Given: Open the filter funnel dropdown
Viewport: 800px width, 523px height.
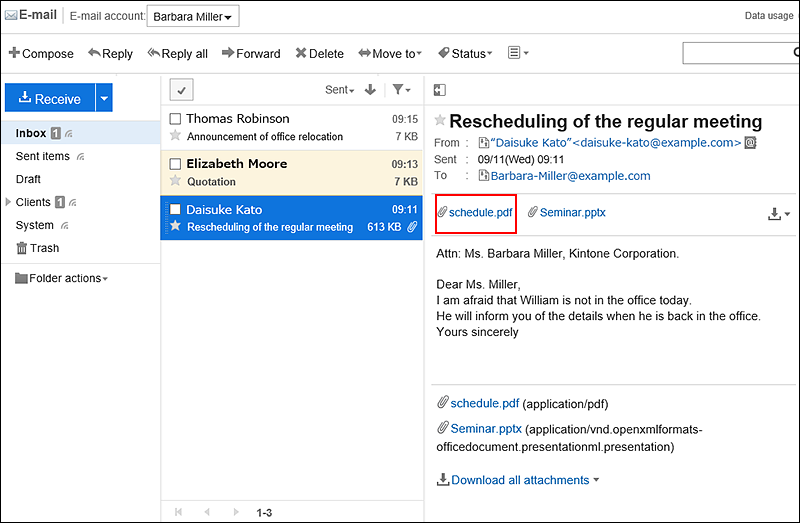Looking at the screenshot, I should coord(401,90).
